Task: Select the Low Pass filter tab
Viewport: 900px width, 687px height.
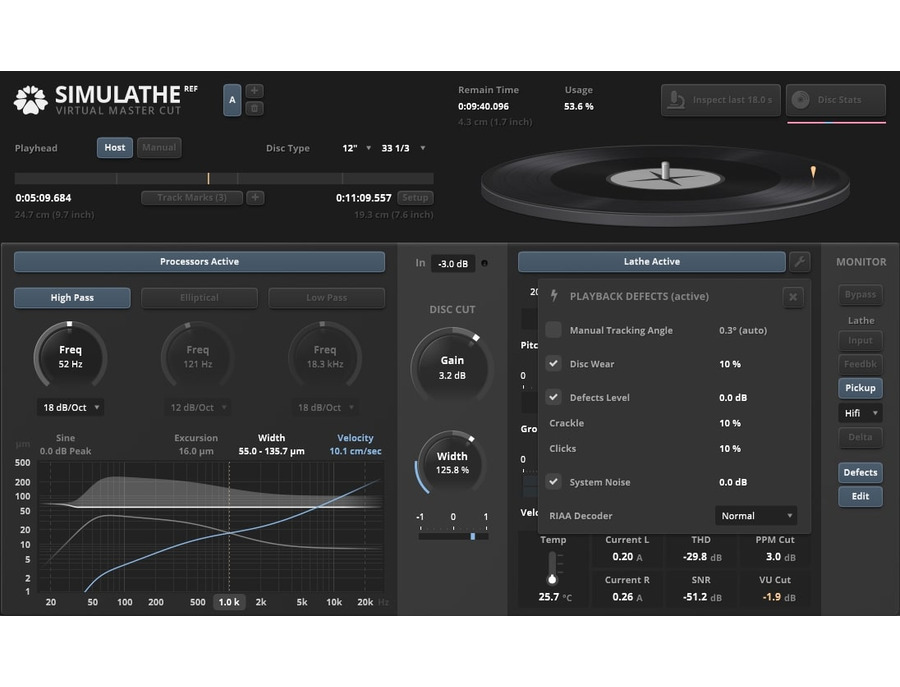Action: [x=327, y=297]
